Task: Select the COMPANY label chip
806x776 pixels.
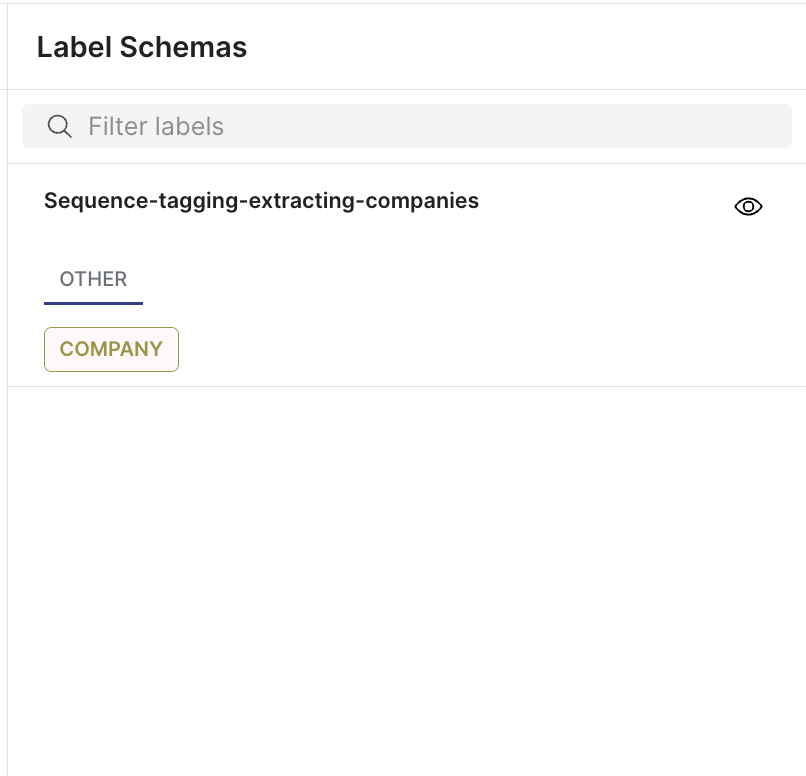Action: click(x=112, y=349)
